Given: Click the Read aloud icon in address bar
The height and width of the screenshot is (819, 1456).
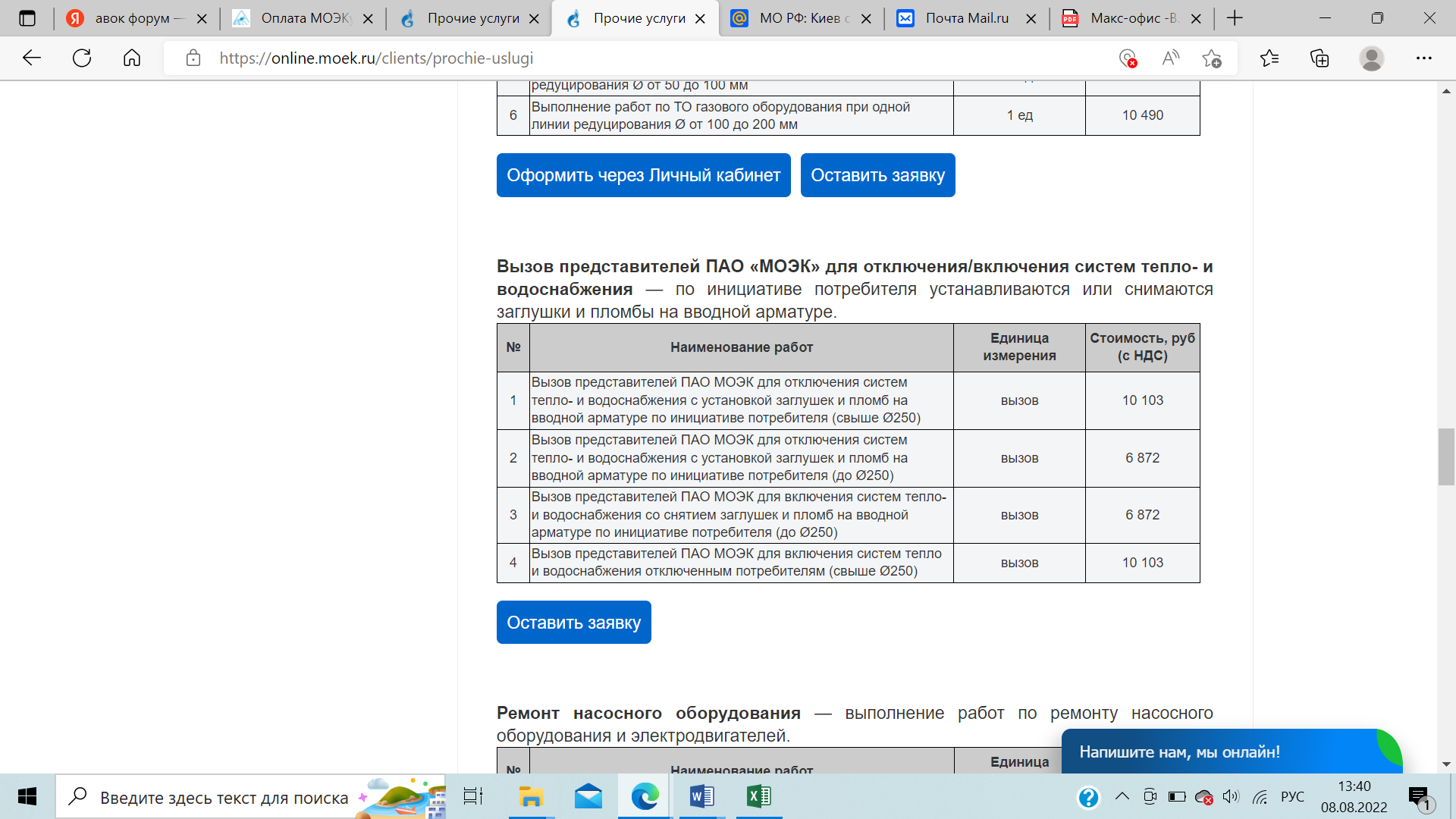Looking at the screenshot, I should [x=1170, y=58].
